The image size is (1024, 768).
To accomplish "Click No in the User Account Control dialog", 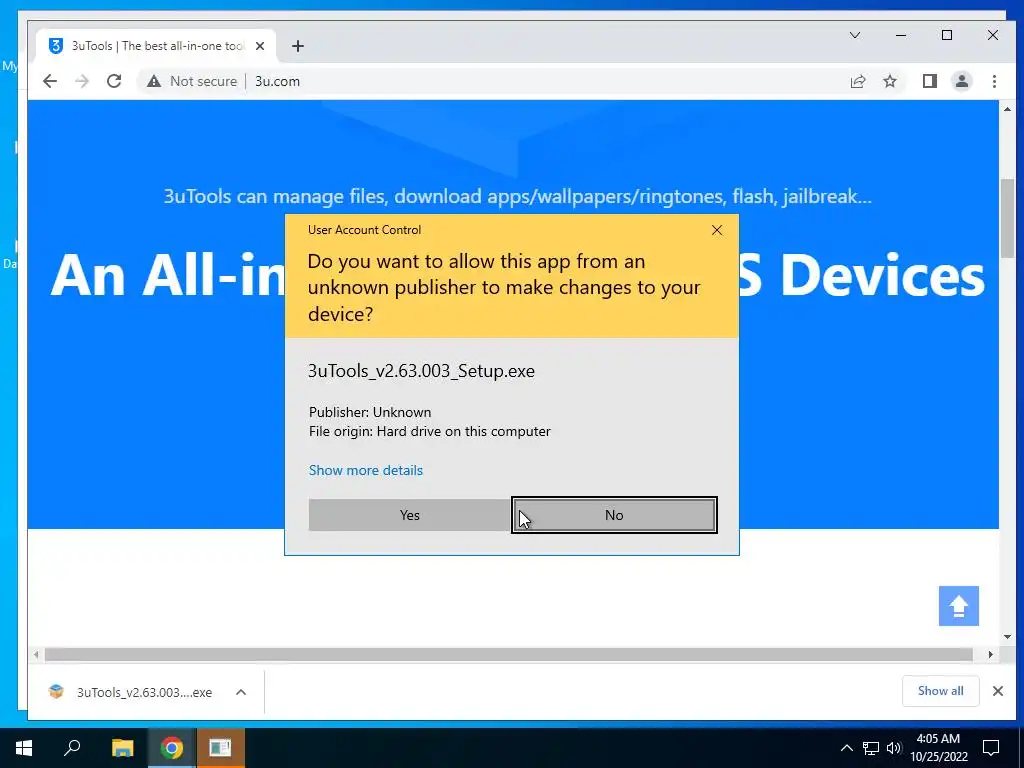I will point(614,515).
